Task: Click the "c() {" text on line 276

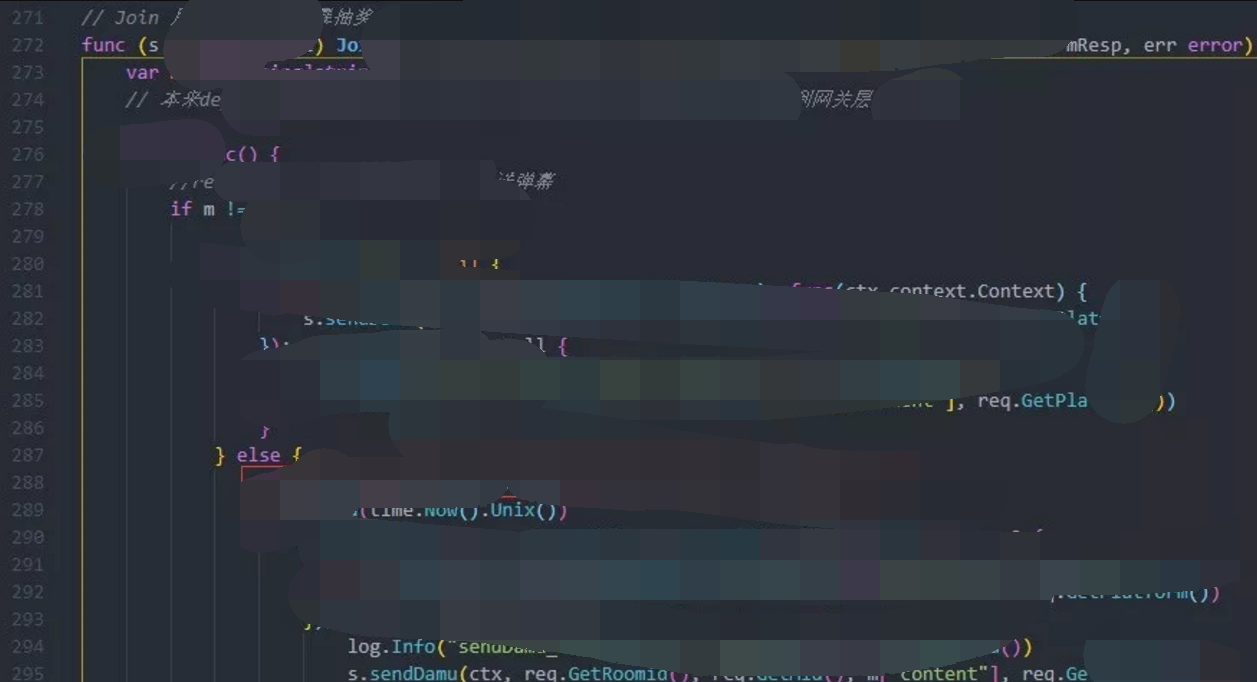Action: (x=253, y=155)
